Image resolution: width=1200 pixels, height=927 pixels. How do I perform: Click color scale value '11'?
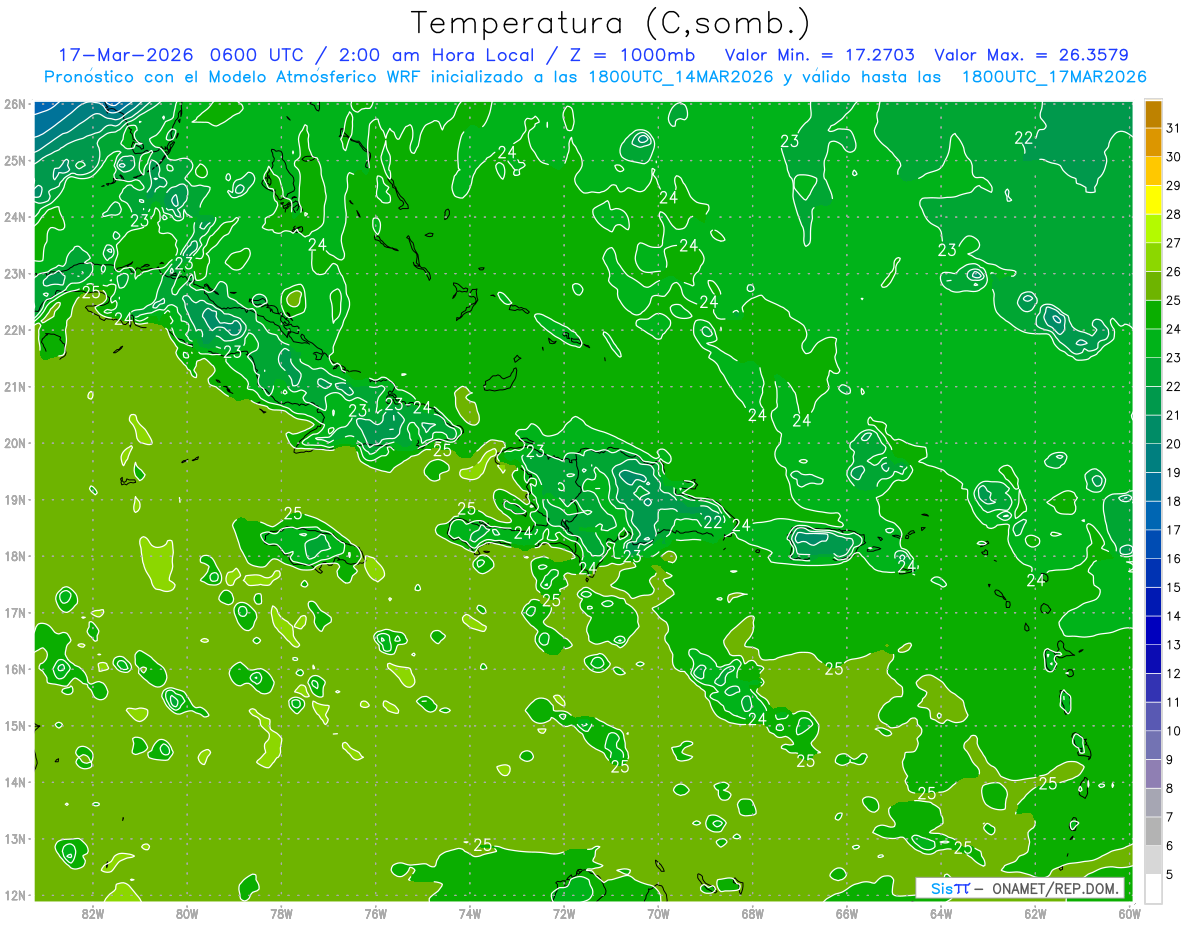click(x=1173, y=702)
